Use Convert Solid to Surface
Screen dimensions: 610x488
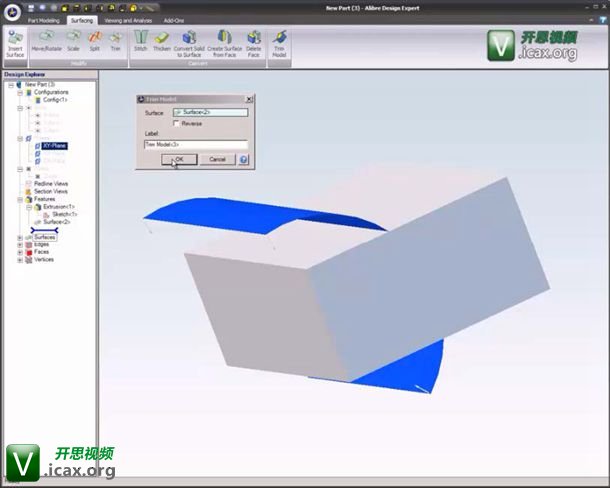tap(190, 42)
